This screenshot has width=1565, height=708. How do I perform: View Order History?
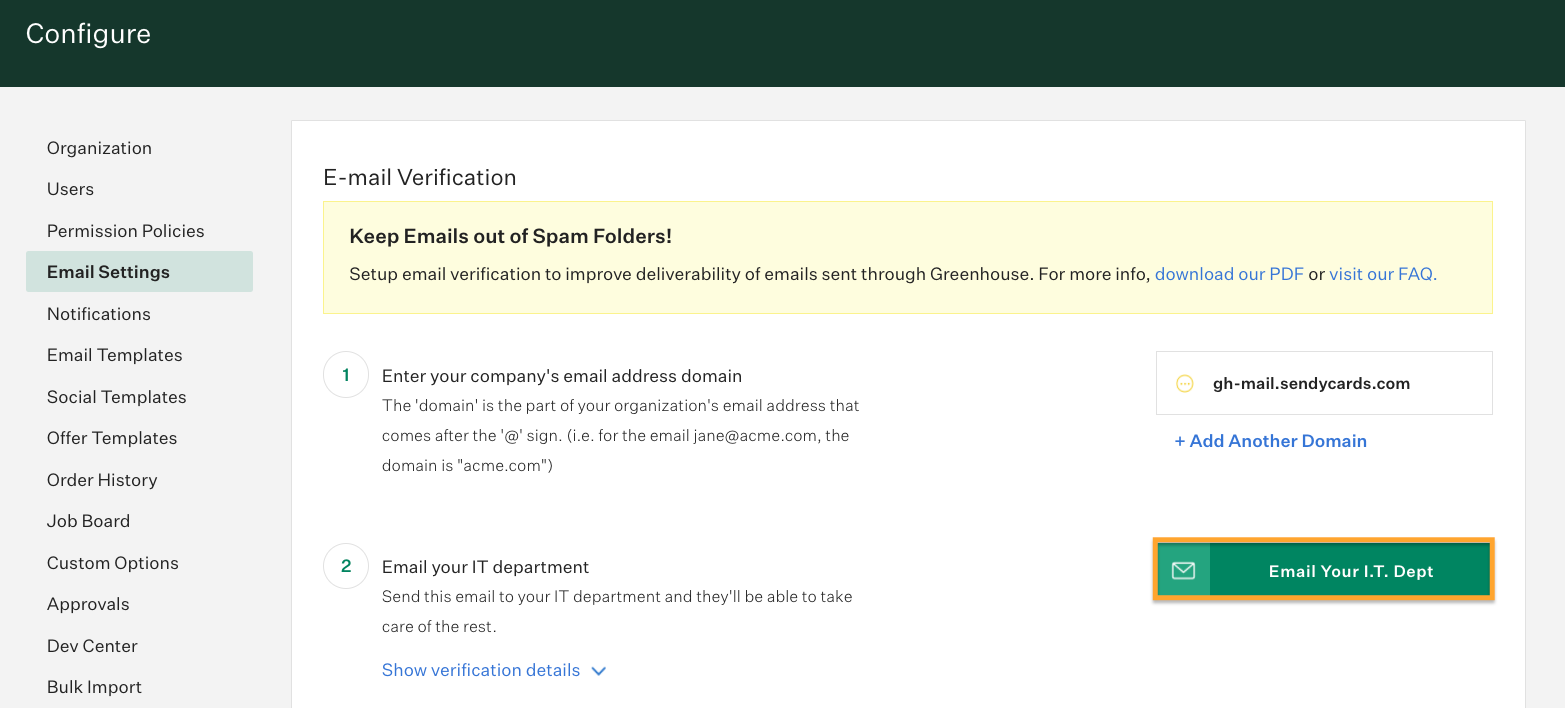(102, 480)
